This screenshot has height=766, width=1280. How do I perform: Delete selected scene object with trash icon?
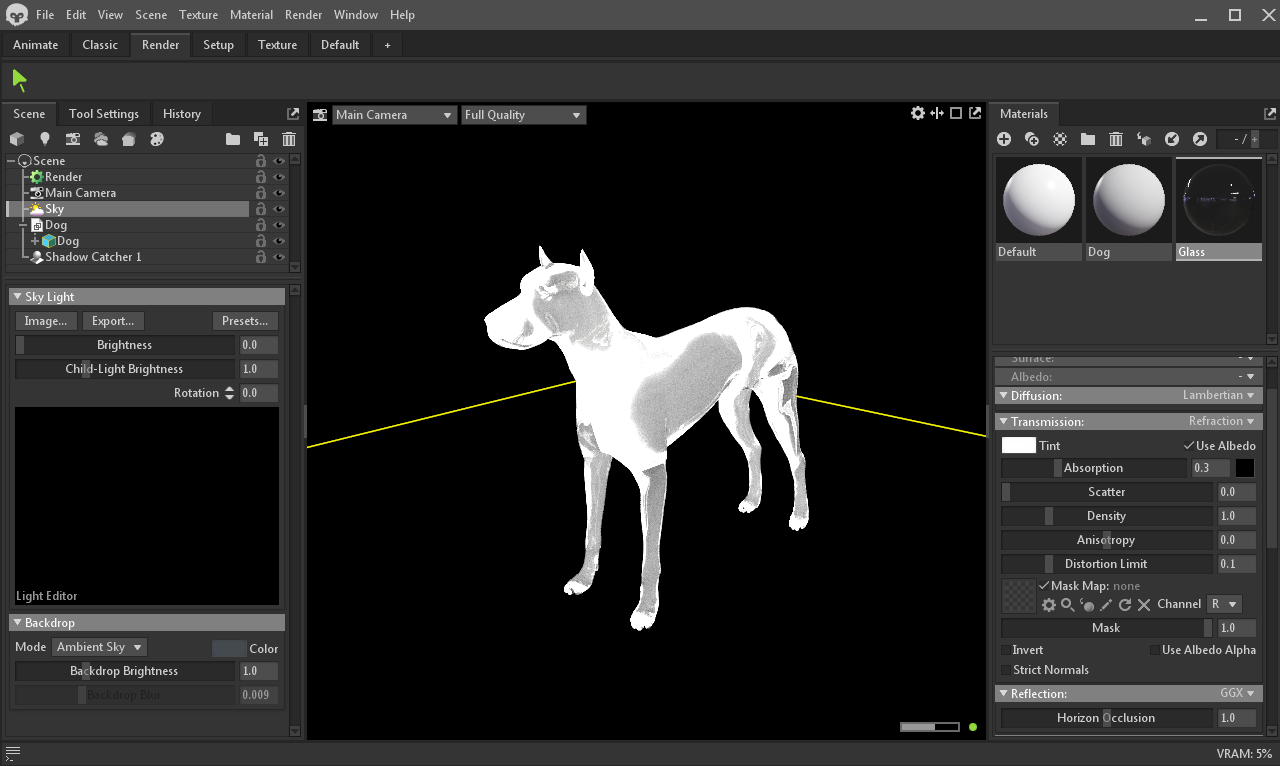click(x=289, y=139)
